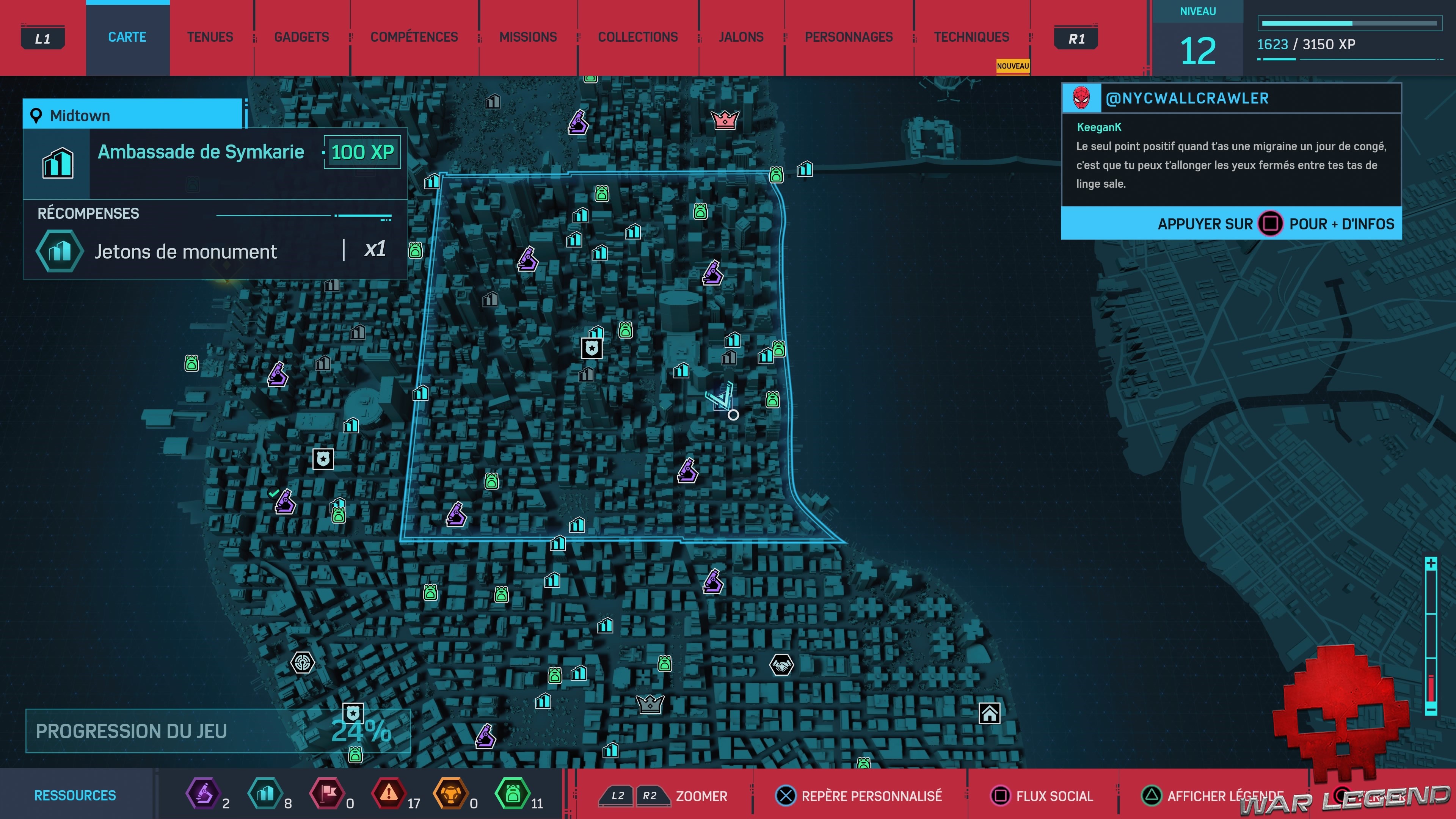Click the handshake side-mission icon
This screenshot has height=819, width=1456.
(x=781, y=665)
